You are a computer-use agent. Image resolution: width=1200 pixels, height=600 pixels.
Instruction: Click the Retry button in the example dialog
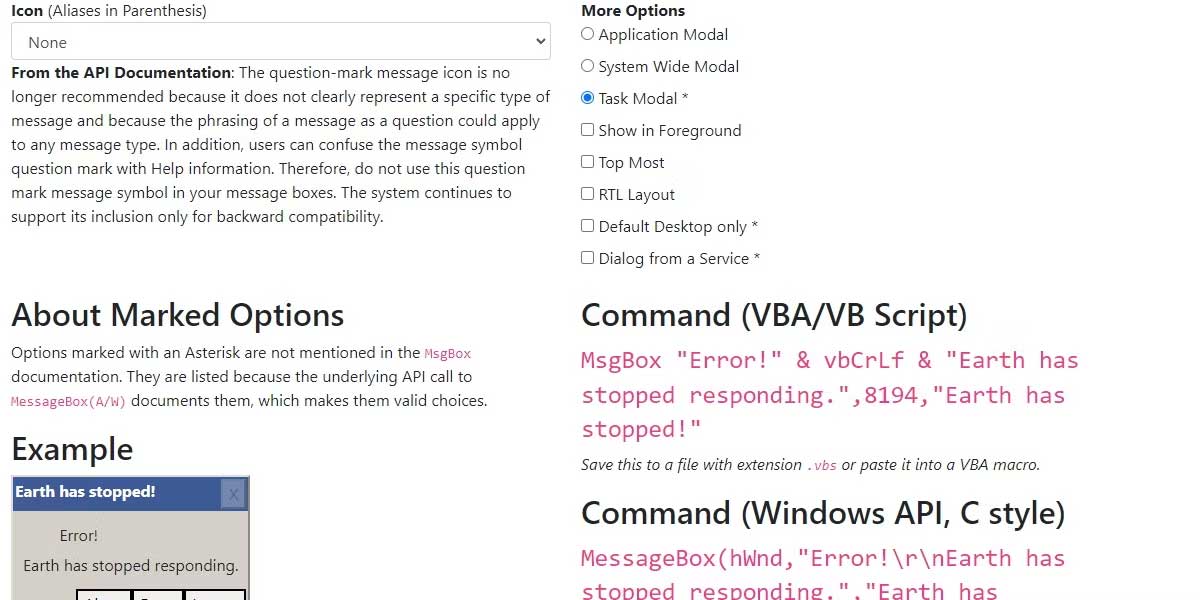157,595
